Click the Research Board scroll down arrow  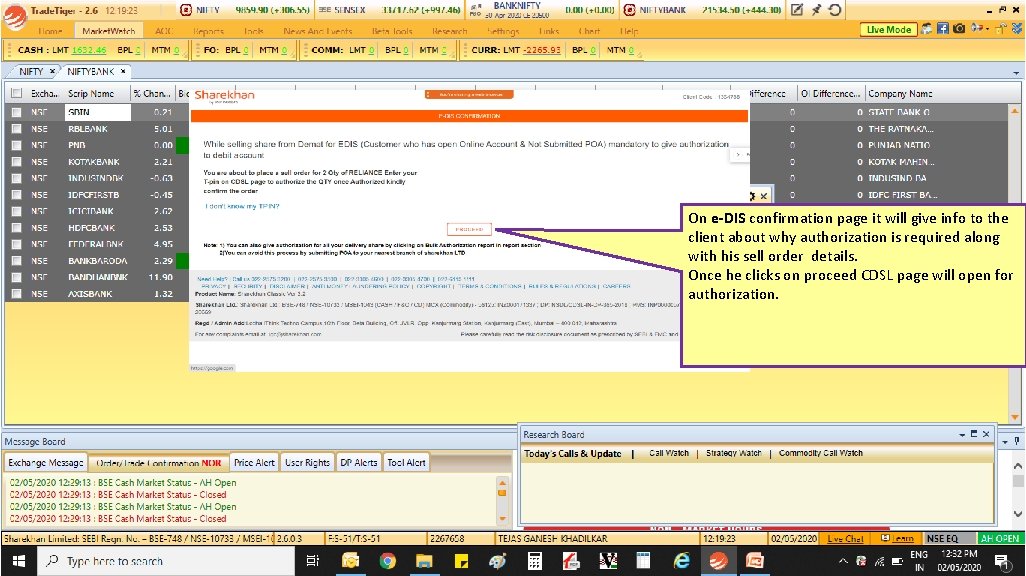1017,514
